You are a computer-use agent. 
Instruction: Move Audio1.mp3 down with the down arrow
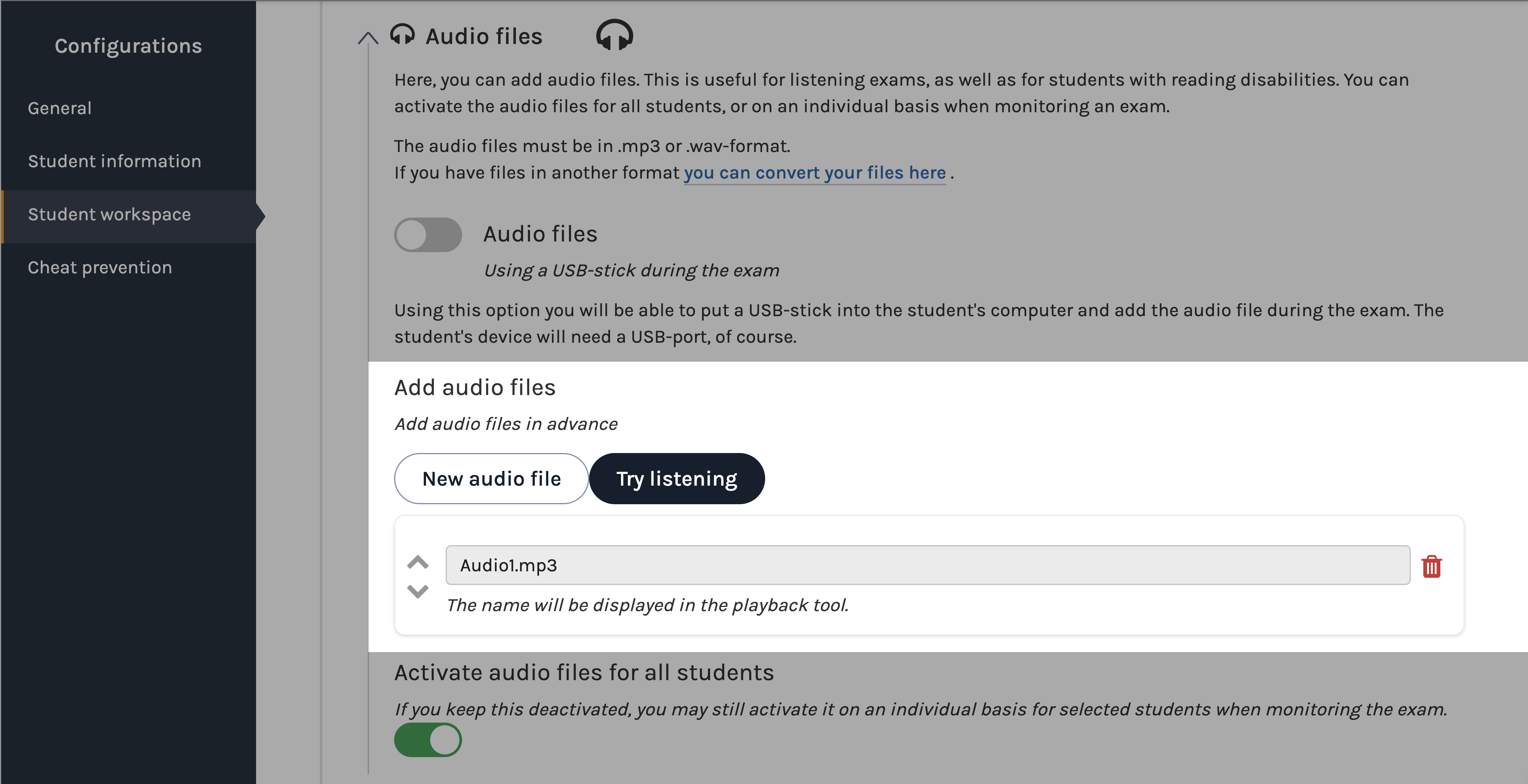(x=418, y=591)
